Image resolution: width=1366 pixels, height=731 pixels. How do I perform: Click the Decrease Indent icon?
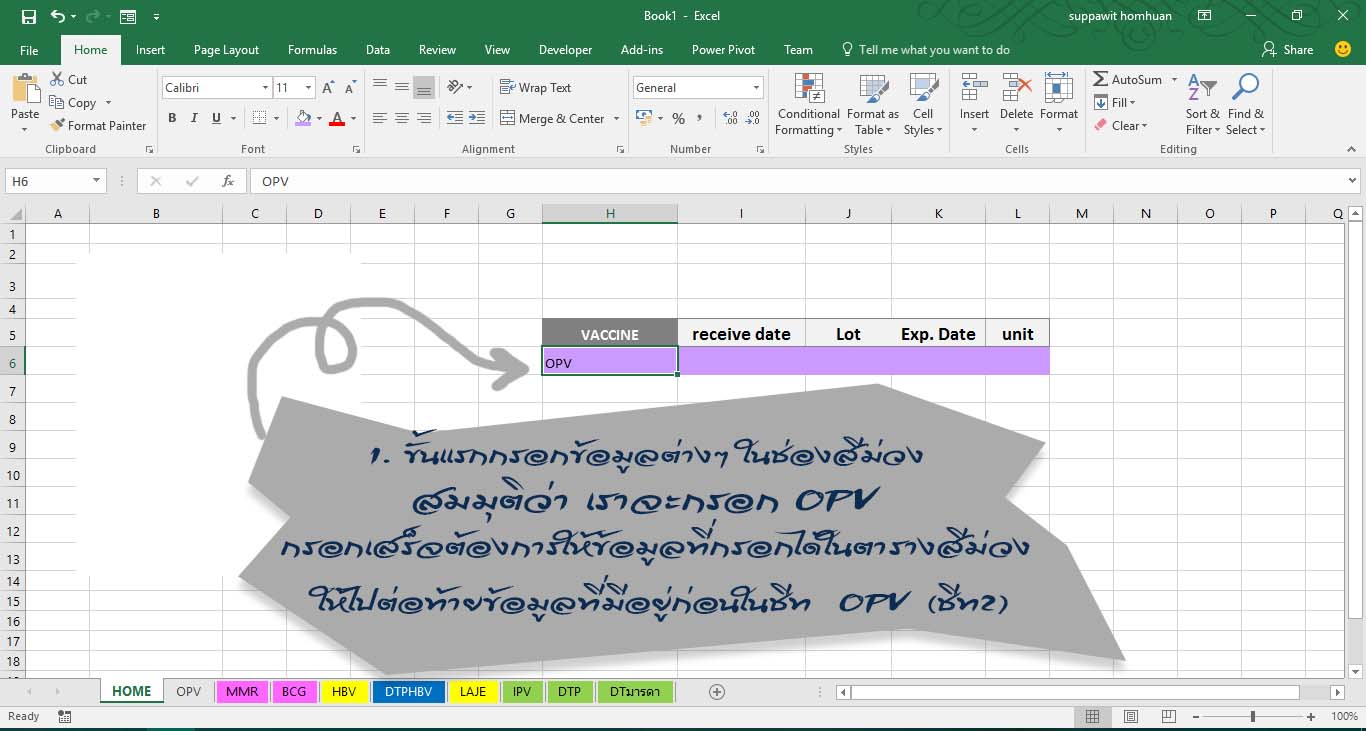[455, 118]
